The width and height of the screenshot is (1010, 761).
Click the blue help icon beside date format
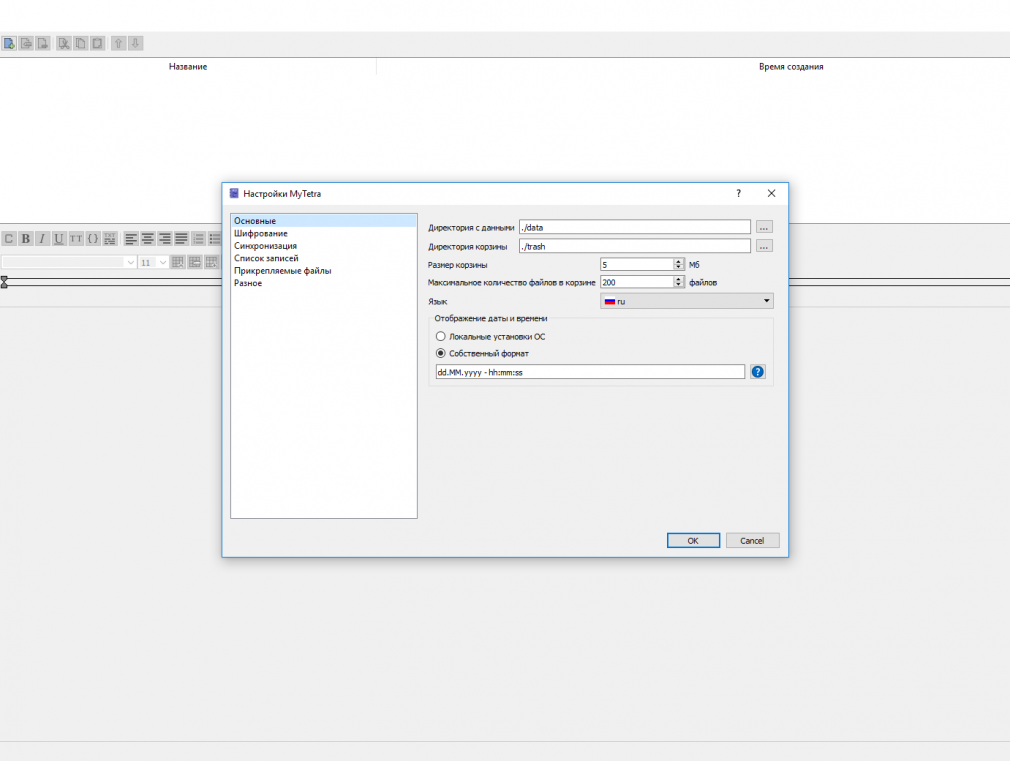758,372
